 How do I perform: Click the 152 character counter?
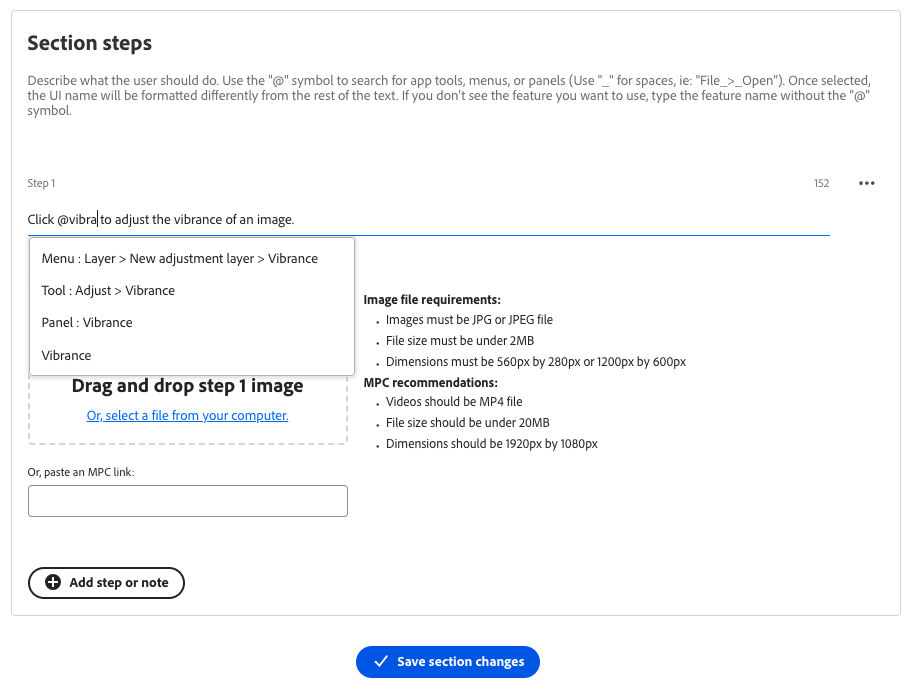click(821, 183)
